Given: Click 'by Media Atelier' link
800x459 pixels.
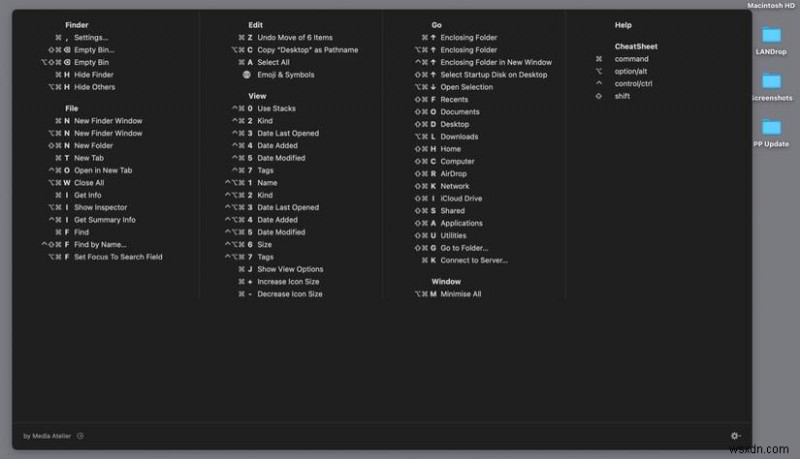Looking at the screenshot, I should [47, 436].
